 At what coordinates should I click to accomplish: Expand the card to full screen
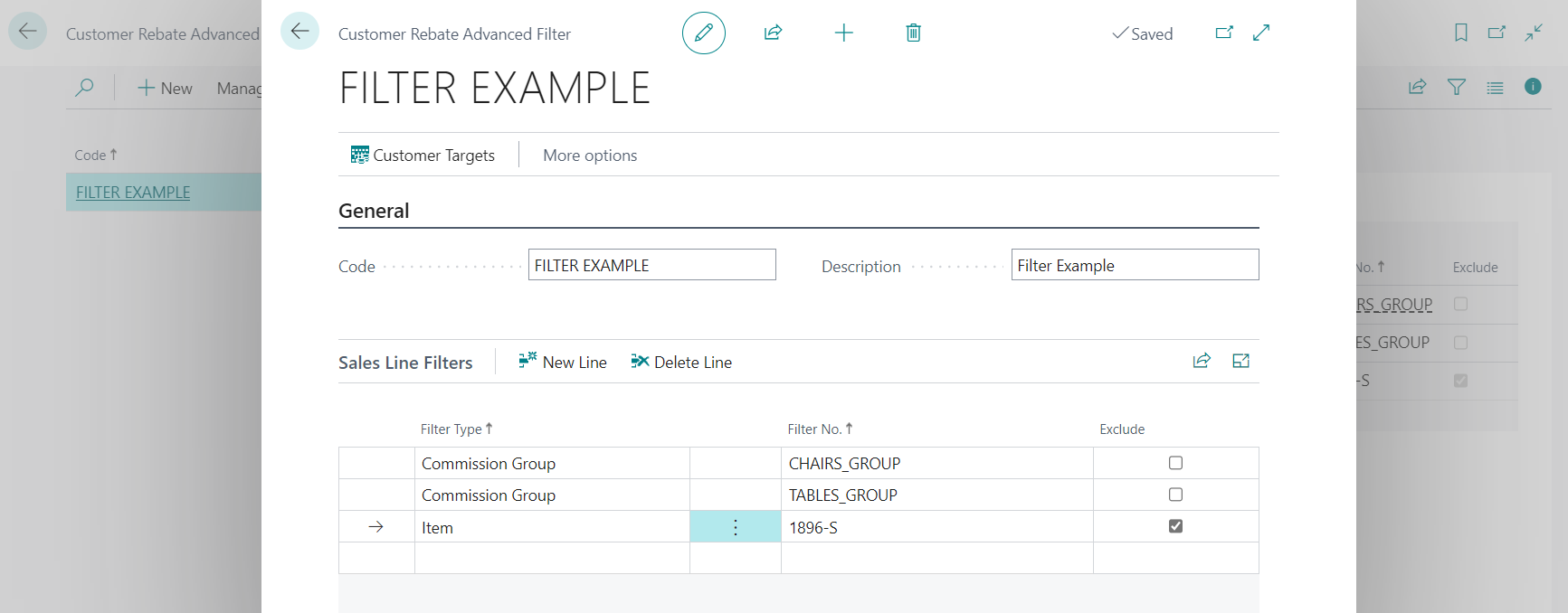coord(1261,33)
